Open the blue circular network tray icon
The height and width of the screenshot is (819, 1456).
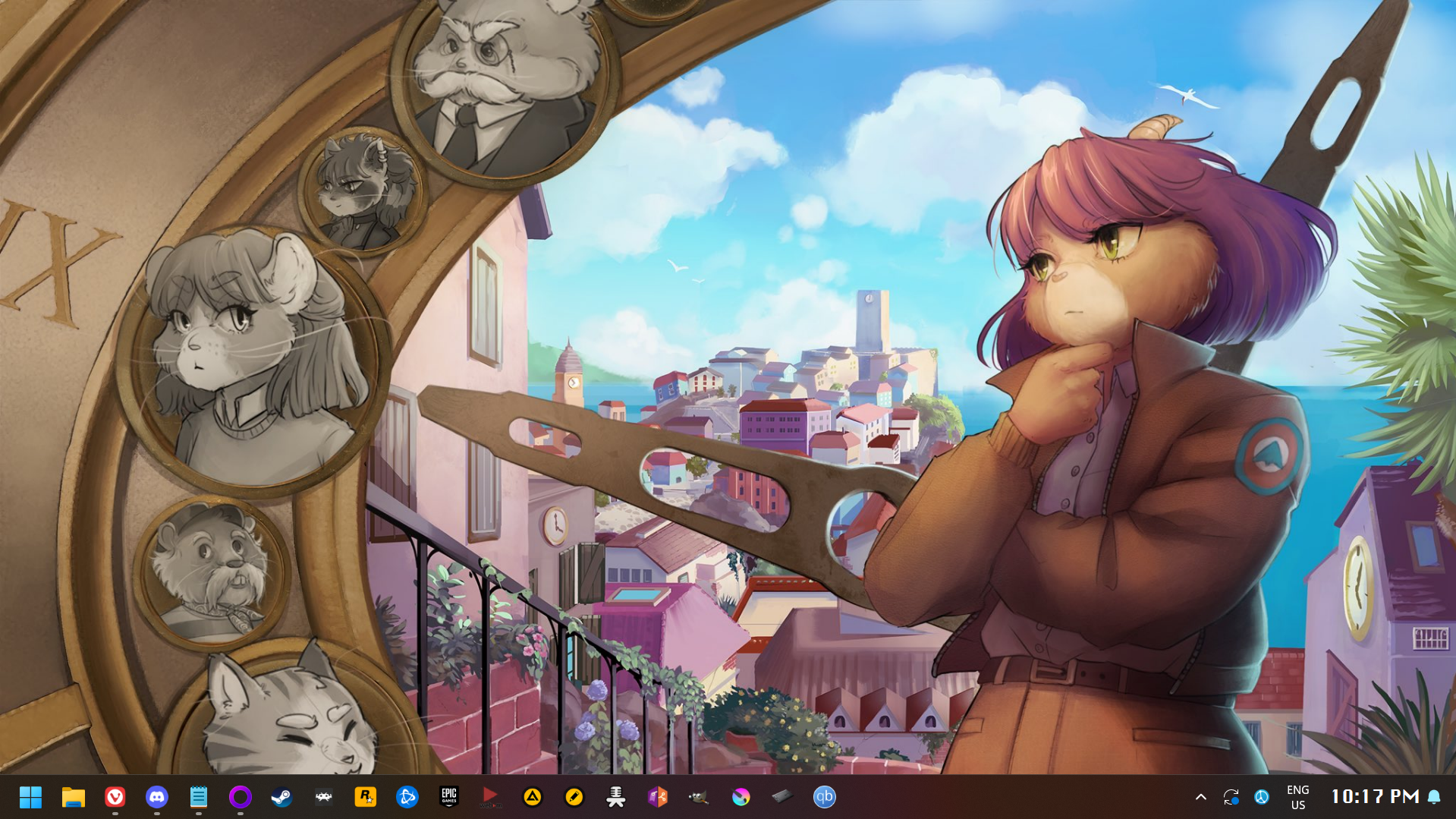tap(1262, 797)
